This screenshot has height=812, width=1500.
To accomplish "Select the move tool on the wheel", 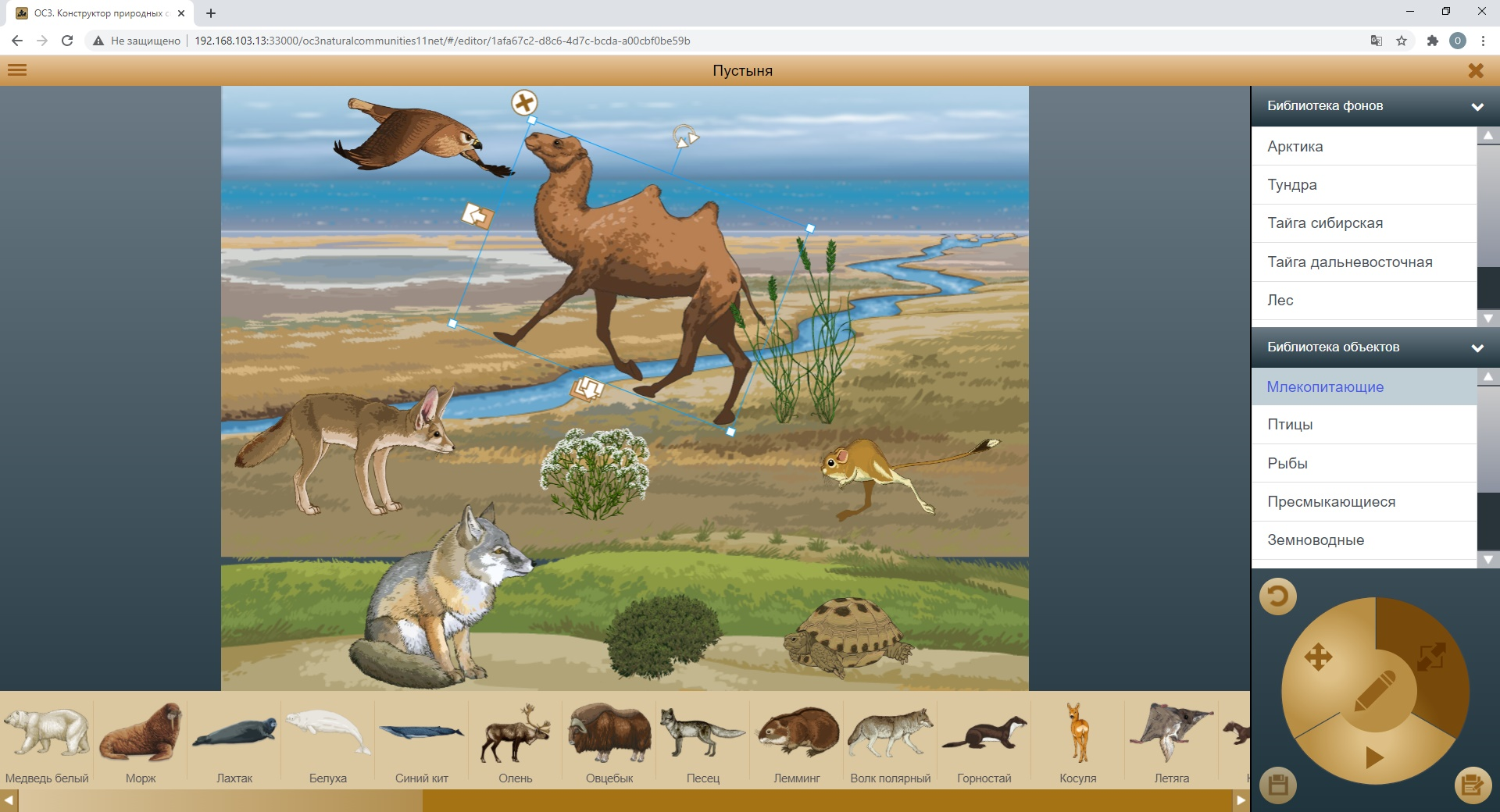I will 1318,657.
